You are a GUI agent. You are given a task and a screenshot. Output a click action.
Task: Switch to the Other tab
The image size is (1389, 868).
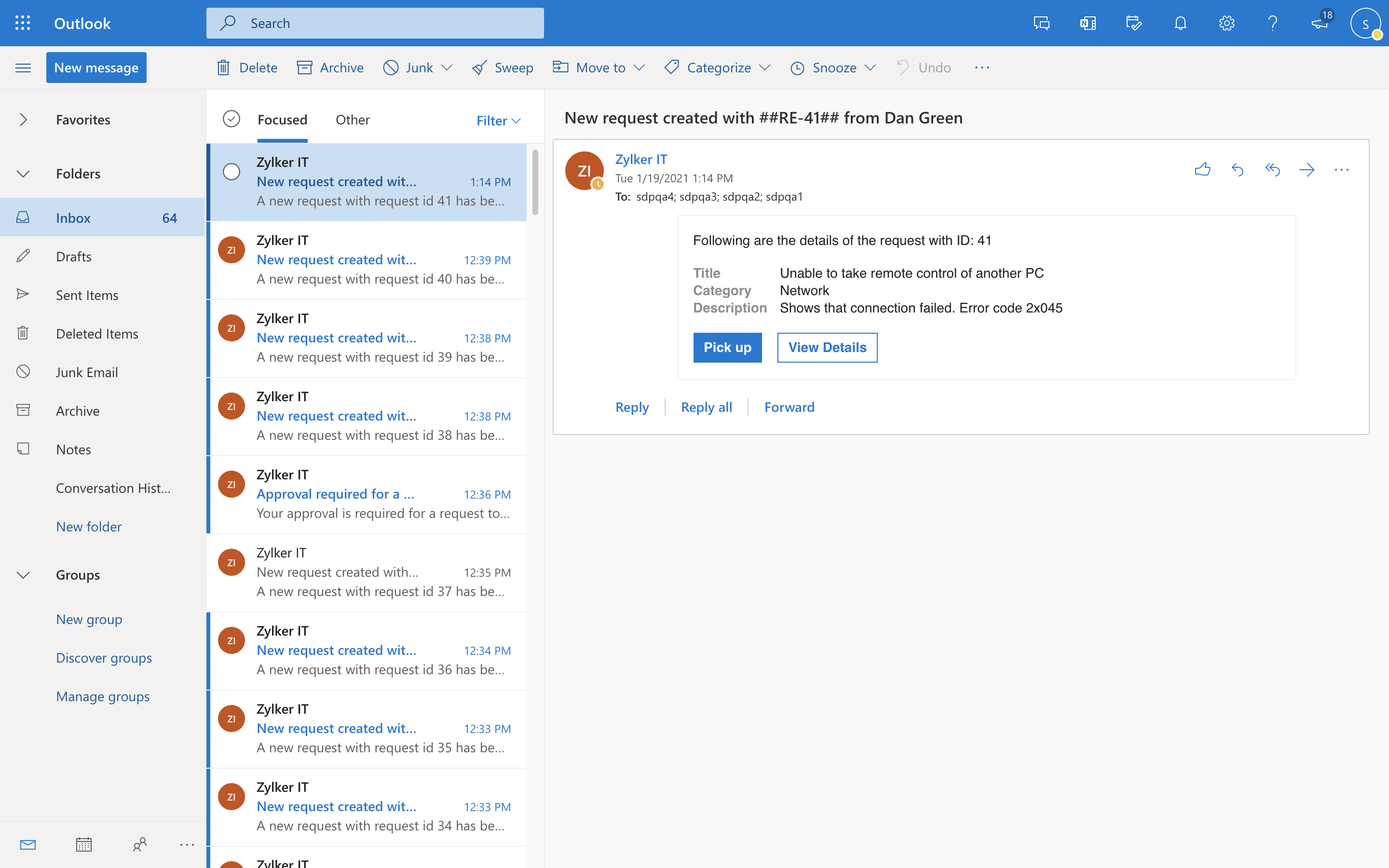tap(353, 120)
